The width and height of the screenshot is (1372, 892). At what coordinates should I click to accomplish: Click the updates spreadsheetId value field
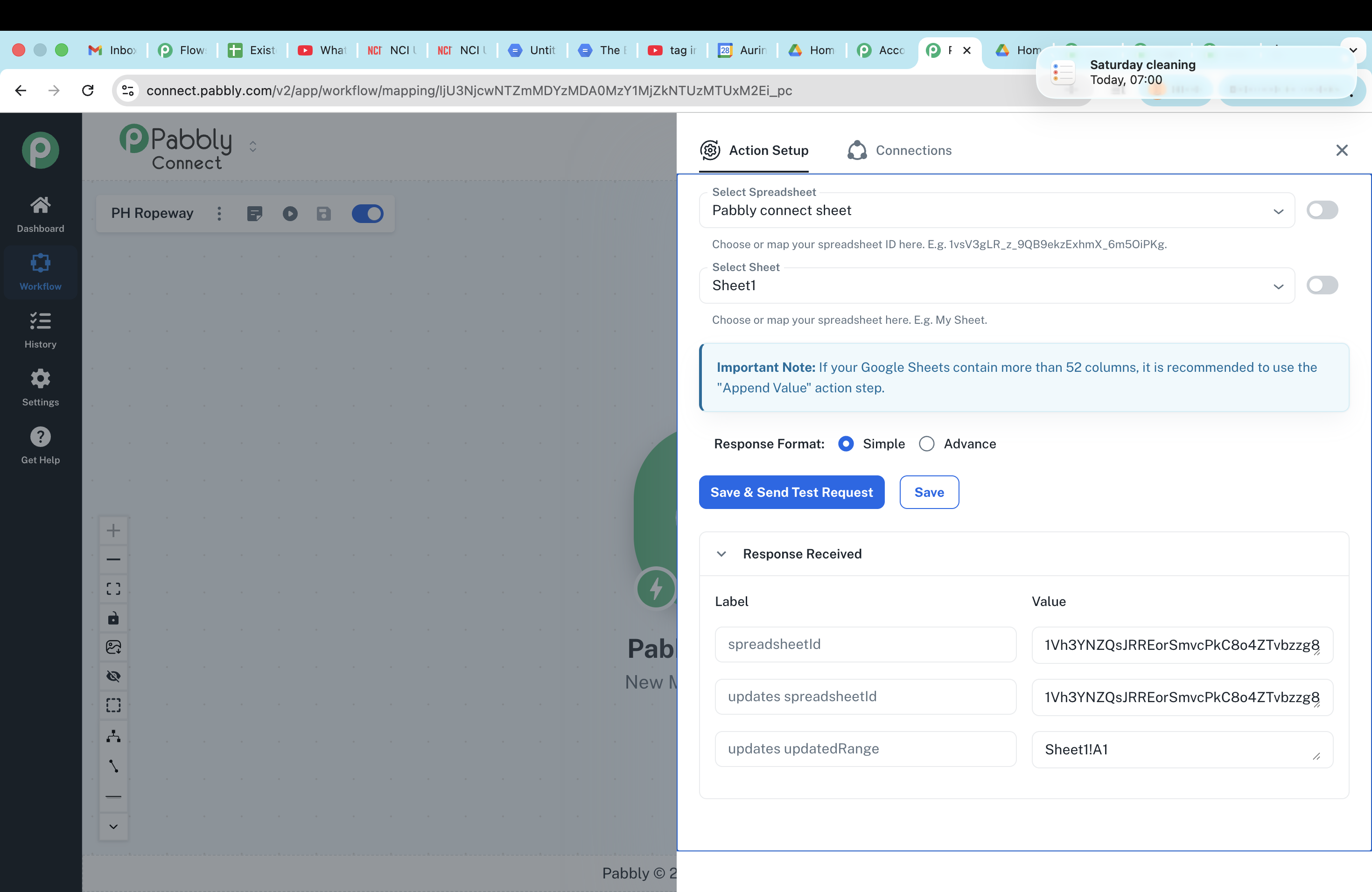click(x=1183, y=697)
